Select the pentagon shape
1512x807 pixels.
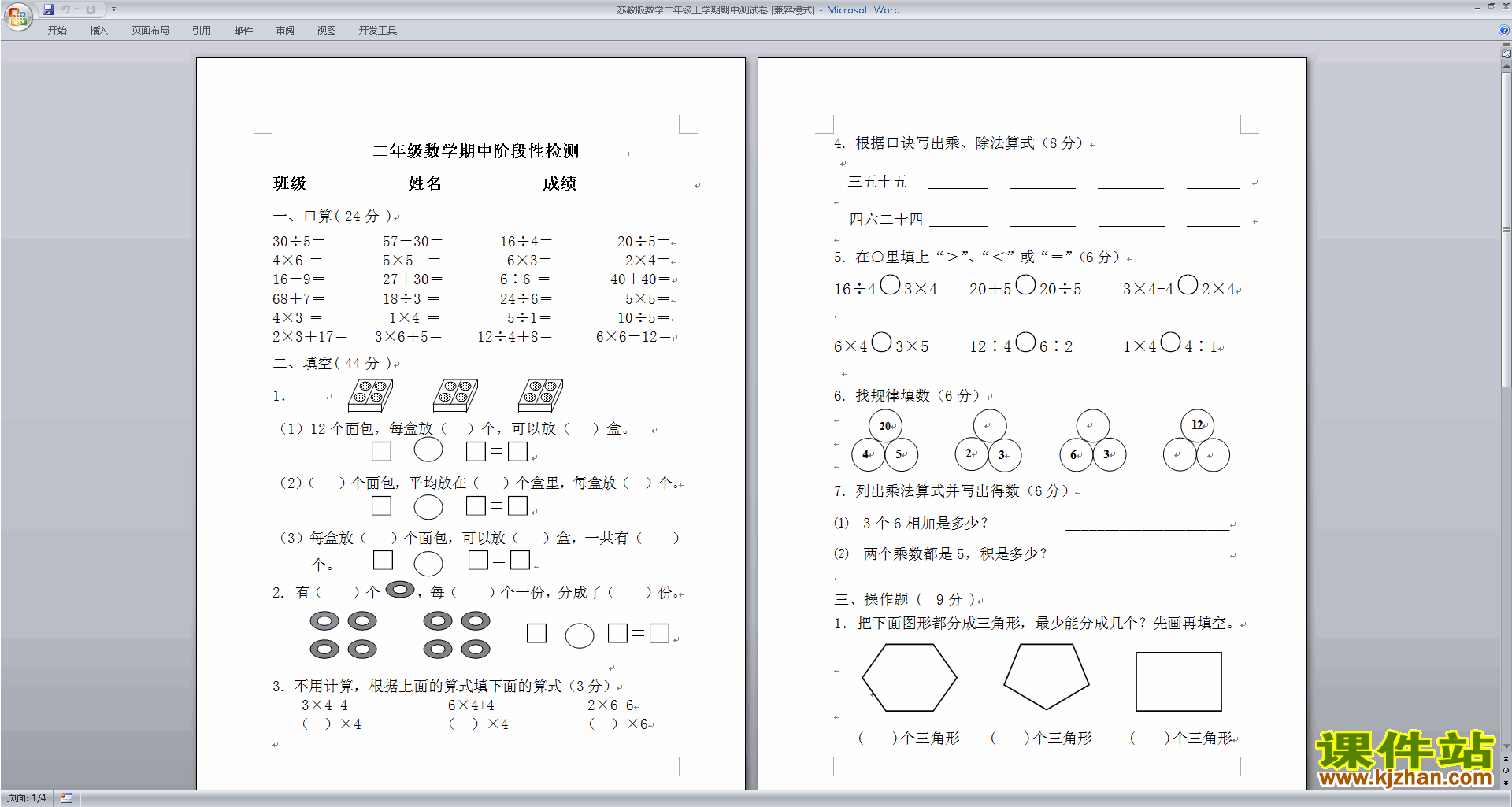pyautogui.click(x=1047, y=676)
